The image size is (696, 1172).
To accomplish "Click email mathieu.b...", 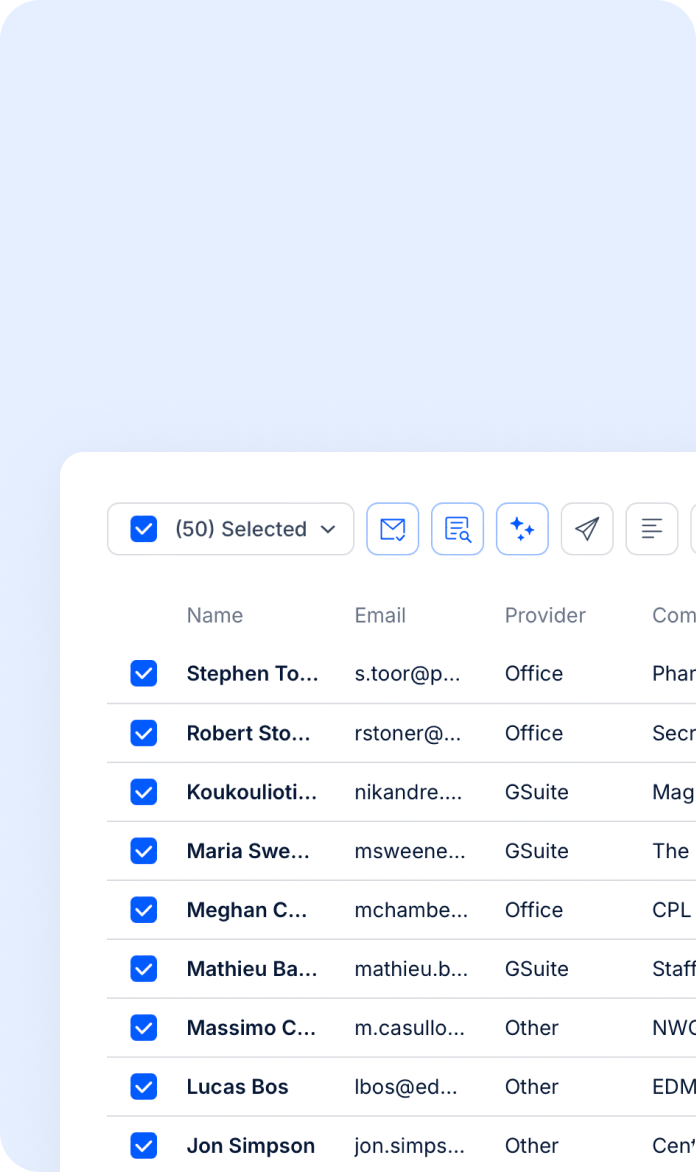I will coord(411,969).
